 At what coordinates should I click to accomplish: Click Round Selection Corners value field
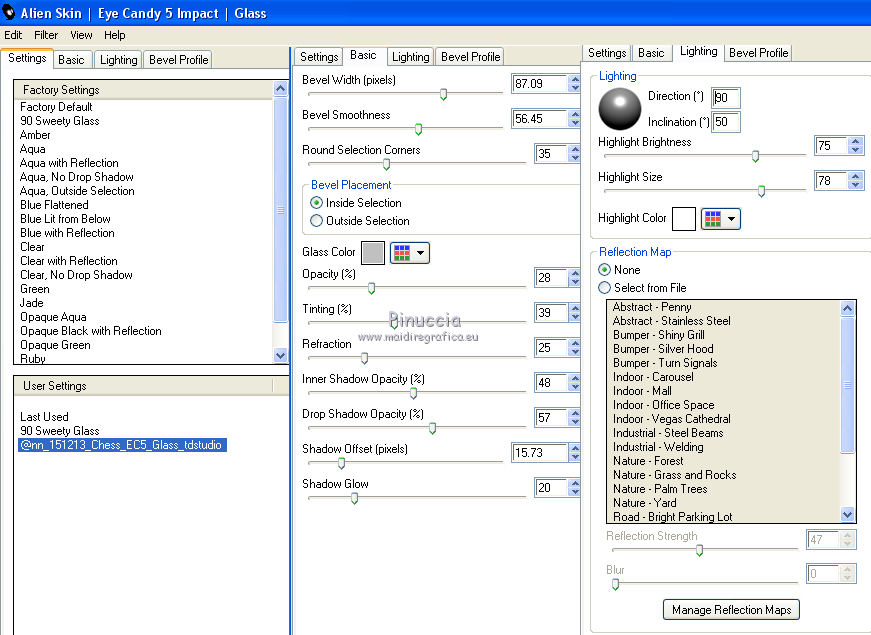point(551,153)
